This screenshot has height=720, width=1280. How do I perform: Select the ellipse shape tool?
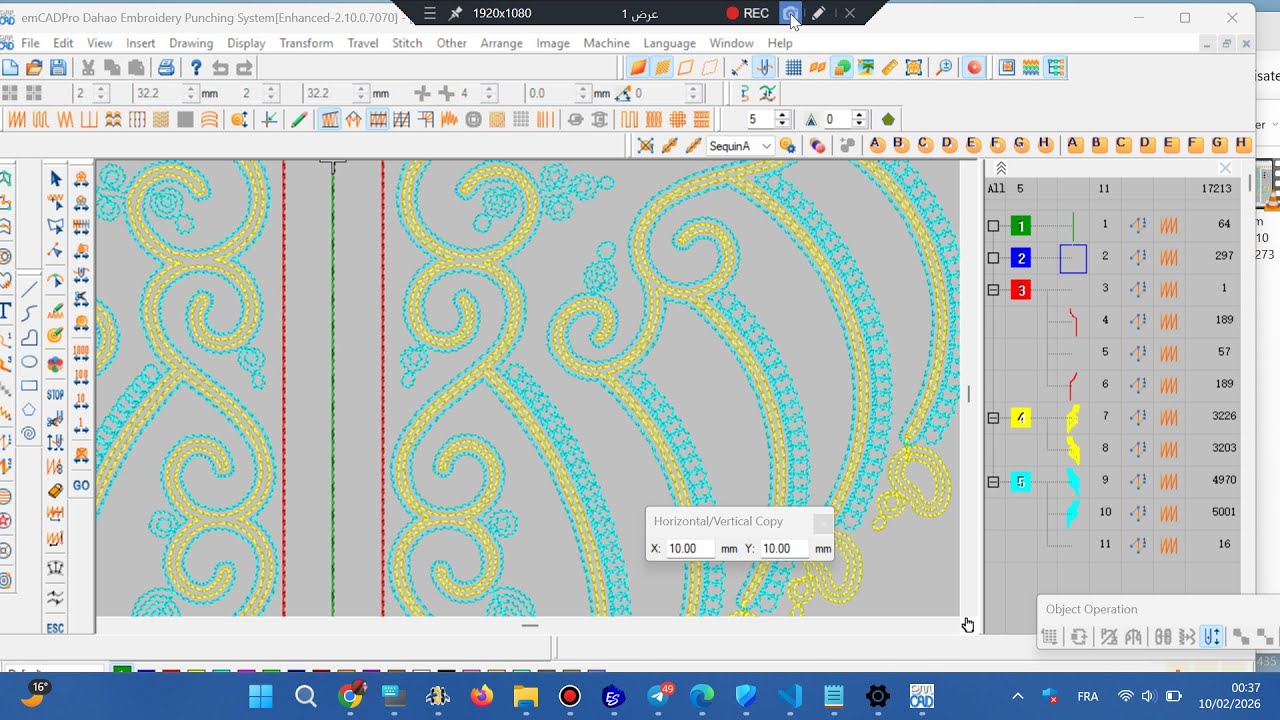click(x=29, y=361)
